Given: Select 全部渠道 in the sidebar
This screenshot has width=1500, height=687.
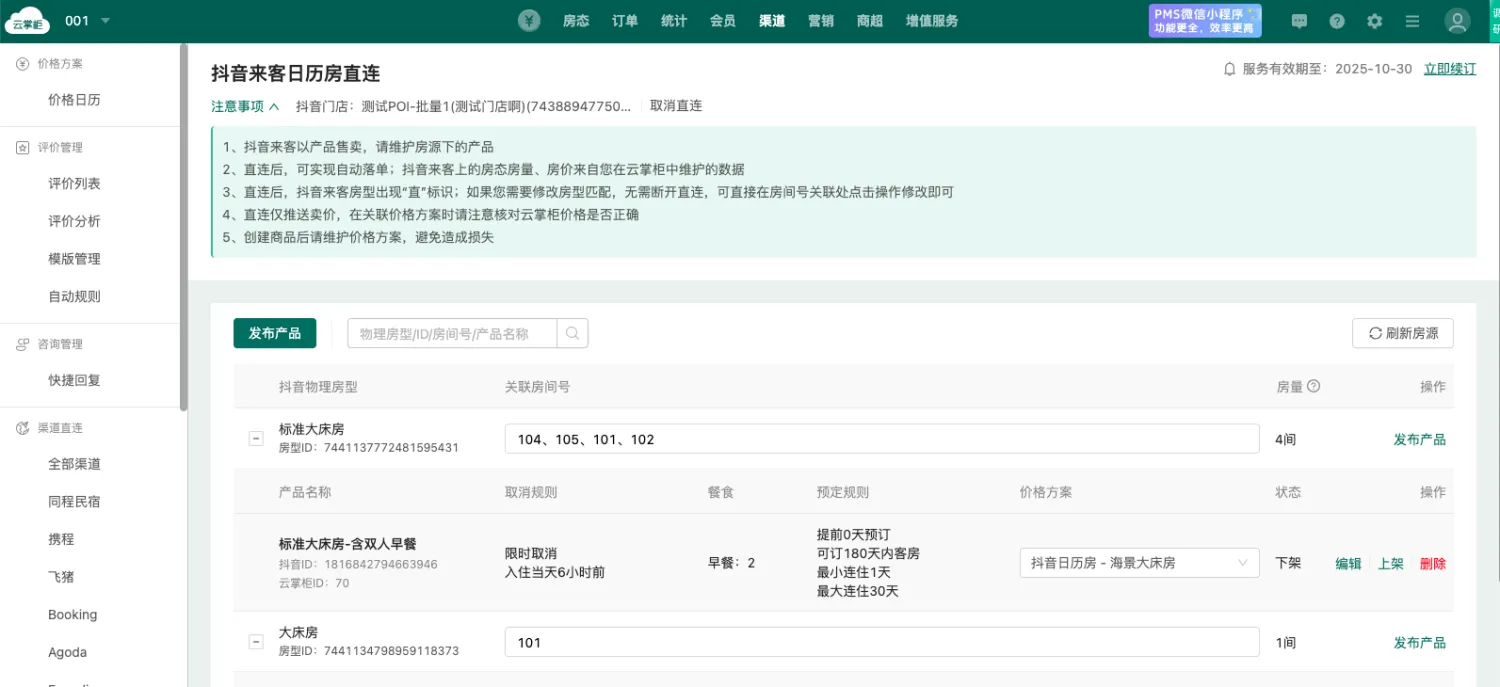Looking at the screenshot, I should (x=74, y=464).
